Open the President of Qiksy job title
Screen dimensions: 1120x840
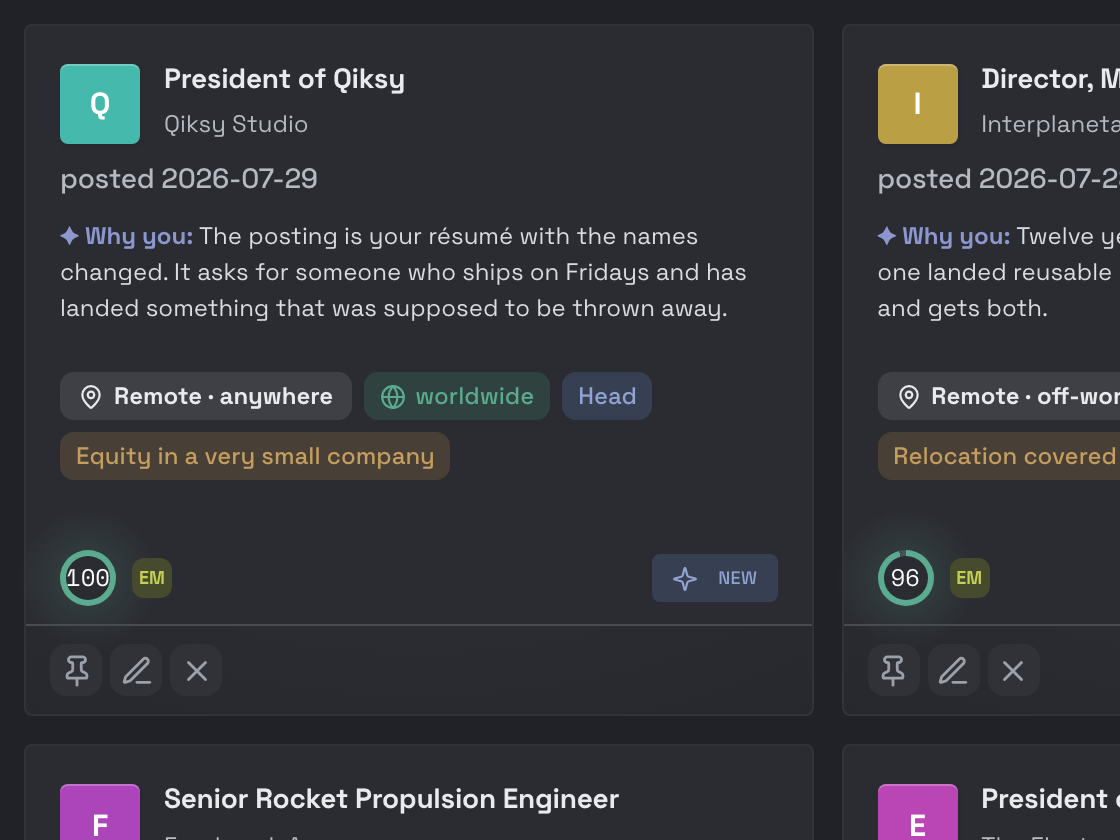[284, 79]
